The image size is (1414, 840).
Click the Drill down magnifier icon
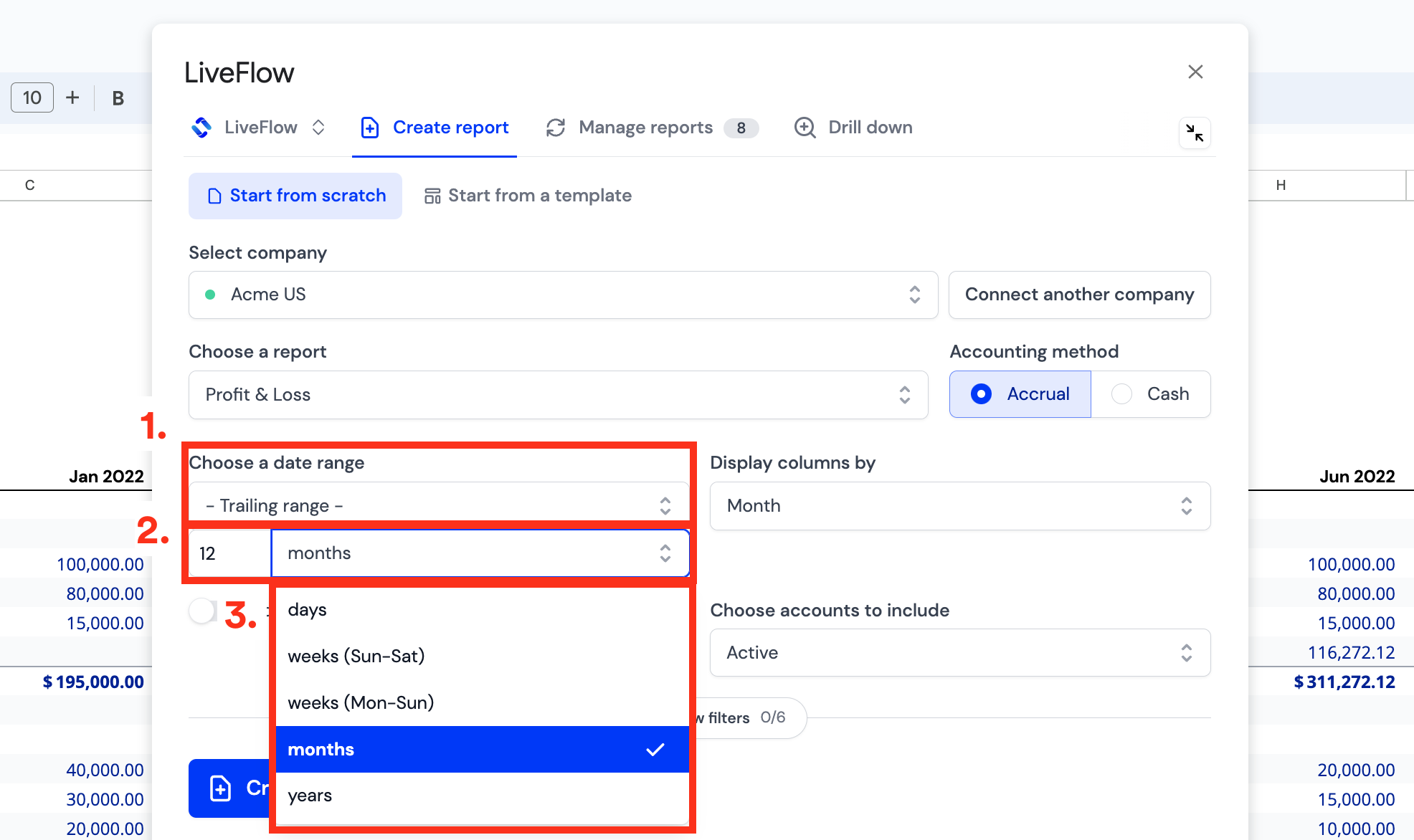(x=805, y=128)
